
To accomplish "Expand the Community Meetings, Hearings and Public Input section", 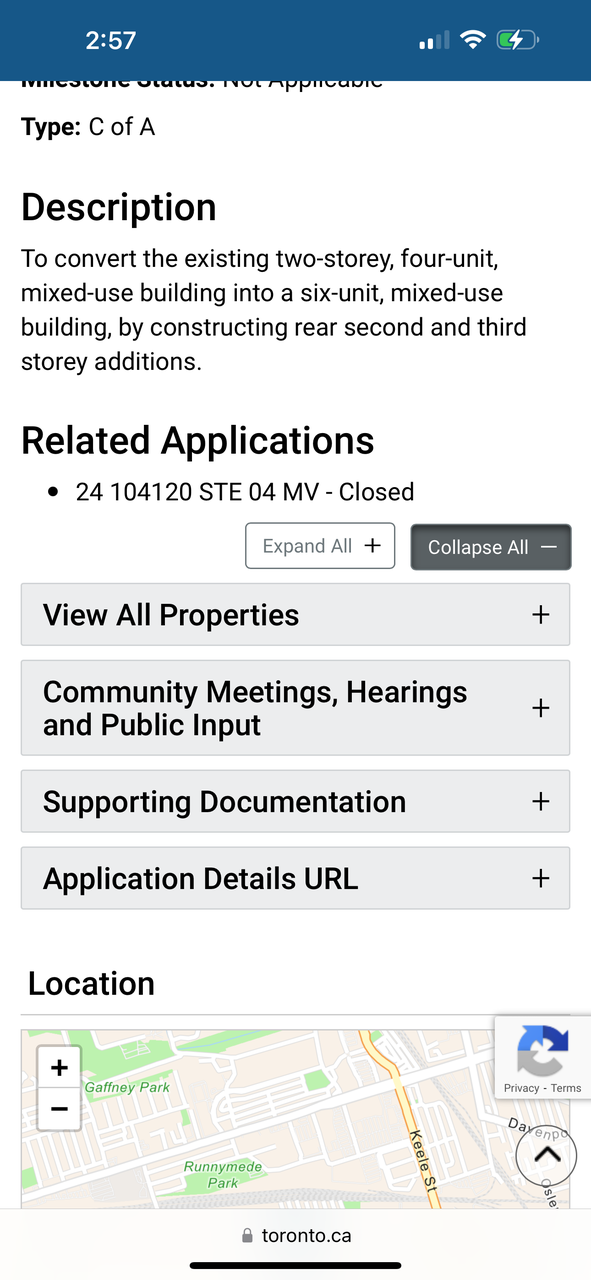I will pos(296,708).
